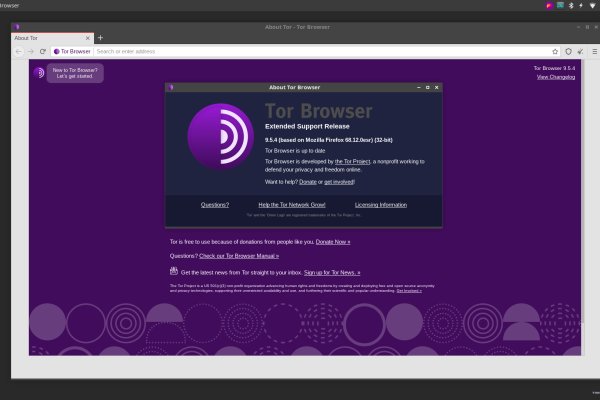The width and height of the screenshot is (600, 400).
Task: Go back using the back arrow
Action: click(x=18, y=51)
